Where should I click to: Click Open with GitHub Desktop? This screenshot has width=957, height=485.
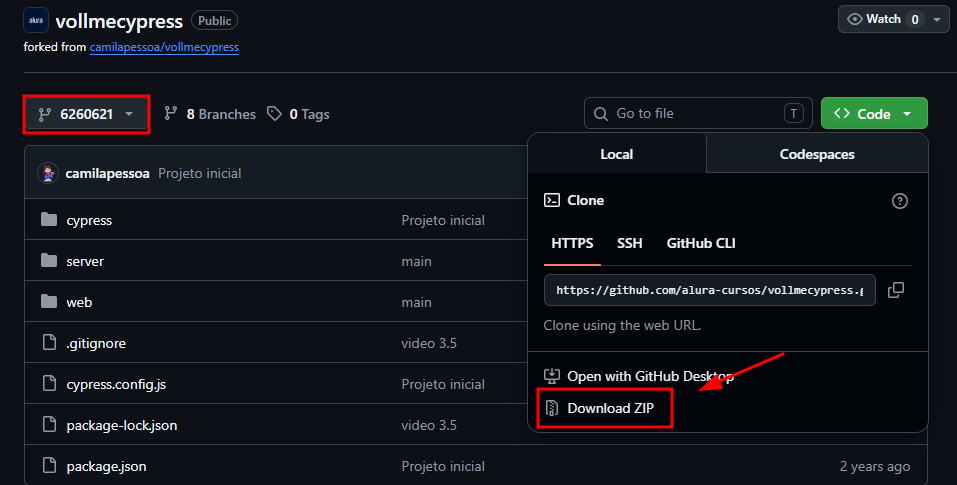point(650,376)
